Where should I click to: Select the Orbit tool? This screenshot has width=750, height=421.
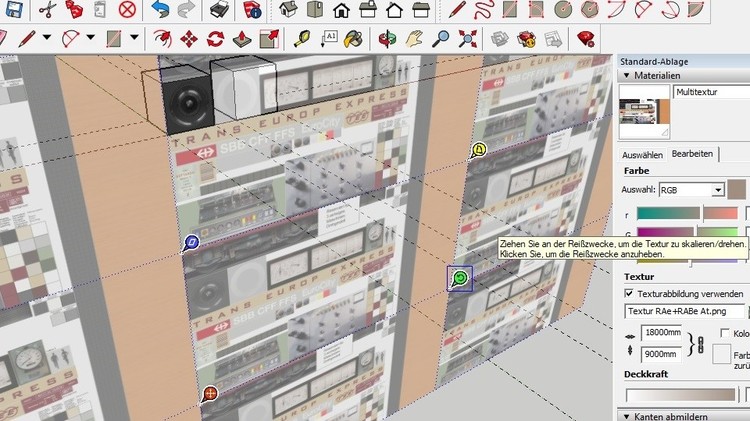point(387,39)
